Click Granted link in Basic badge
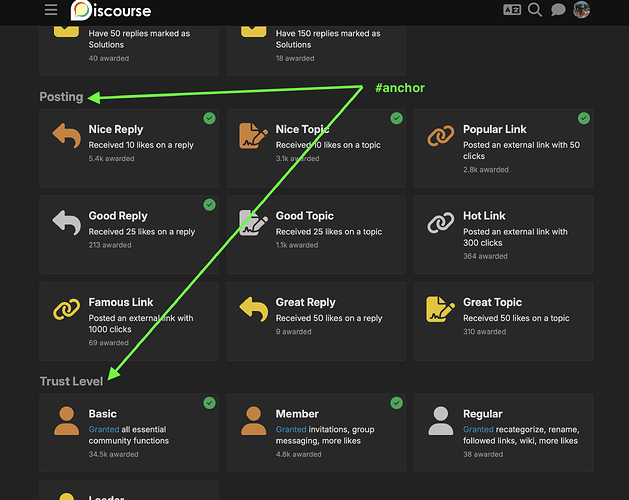 click(x=104, y=429)
